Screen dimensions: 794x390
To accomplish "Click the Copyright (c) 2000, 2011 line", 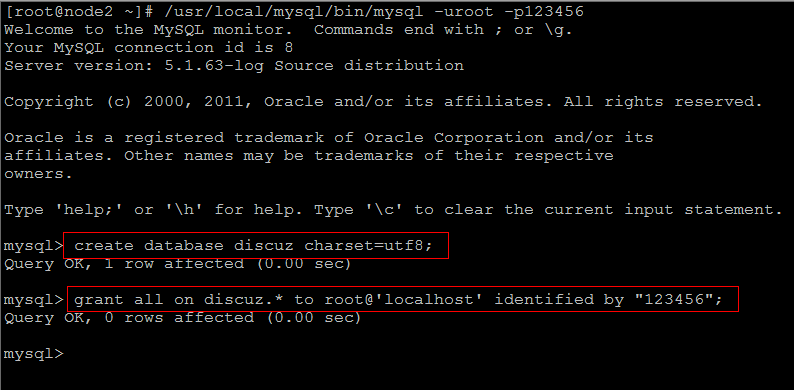I will coord(383,102).
